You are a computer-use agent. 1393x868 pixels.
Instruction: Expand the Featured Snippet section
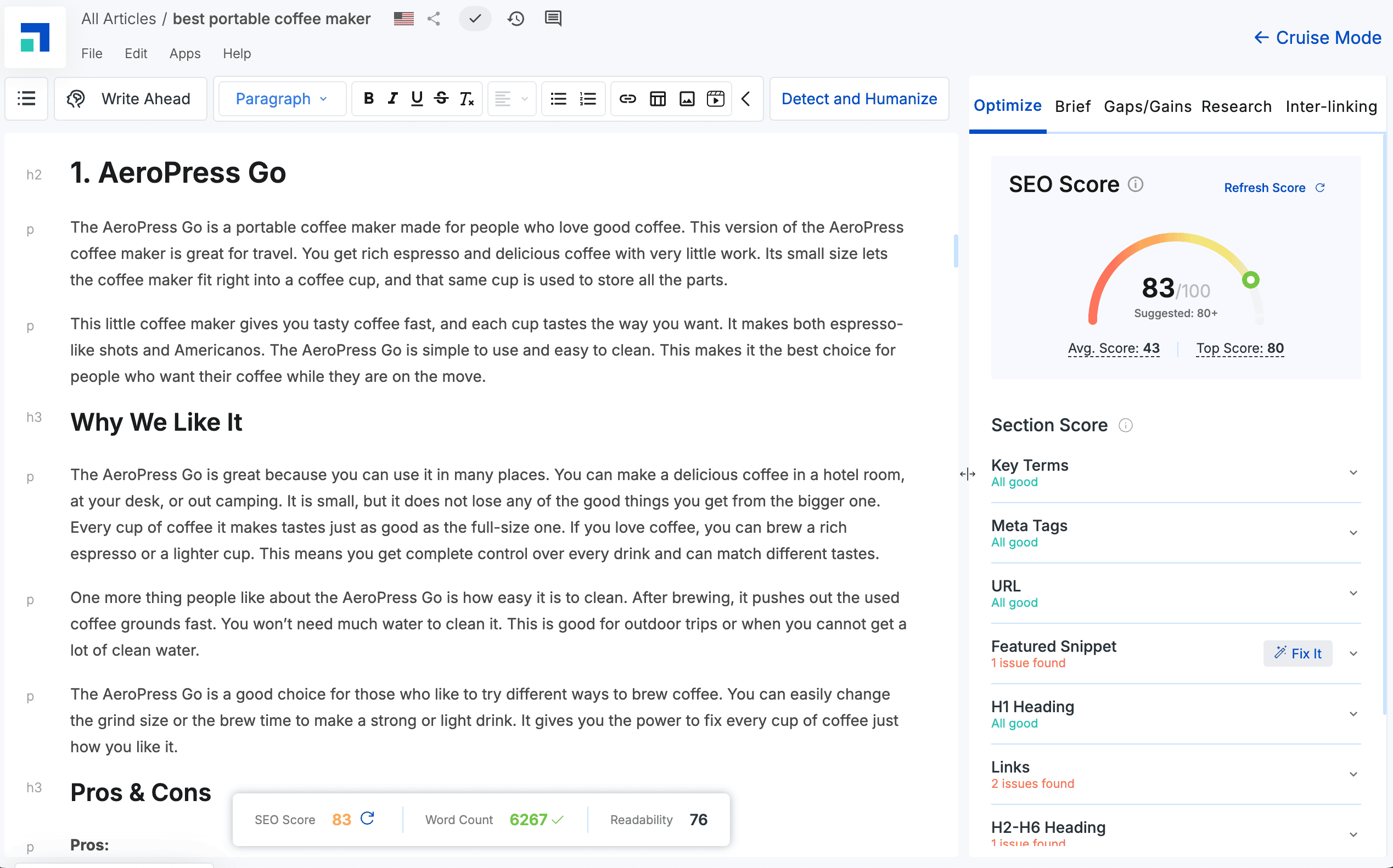coord(1354,653)
